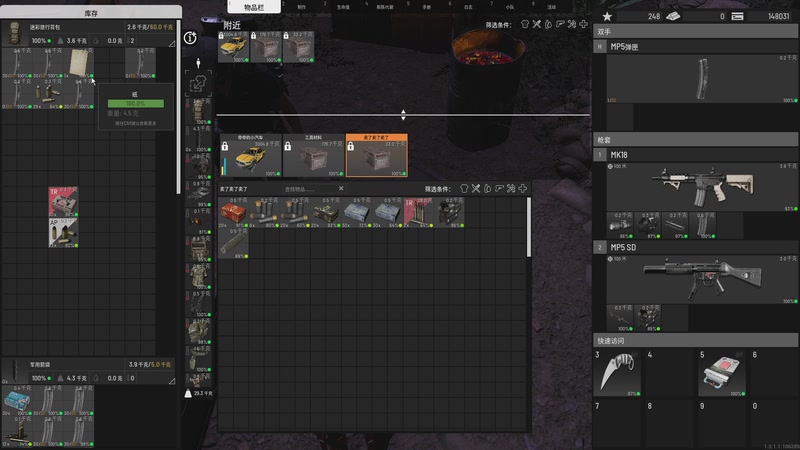The width and height of the screenshot is (800, 450).
Task: Select the yellow car container card
Action: (x=251, y=156)
